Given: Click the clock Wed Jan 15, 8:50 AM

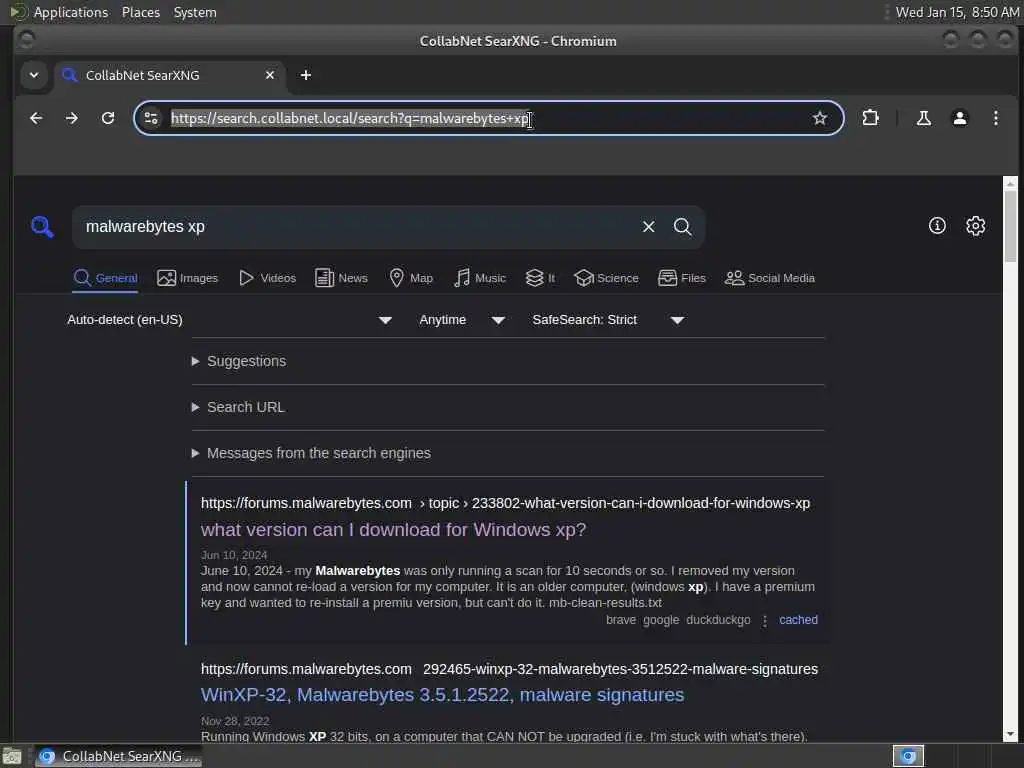Looking at the screenshot, I should click(957, 12).
